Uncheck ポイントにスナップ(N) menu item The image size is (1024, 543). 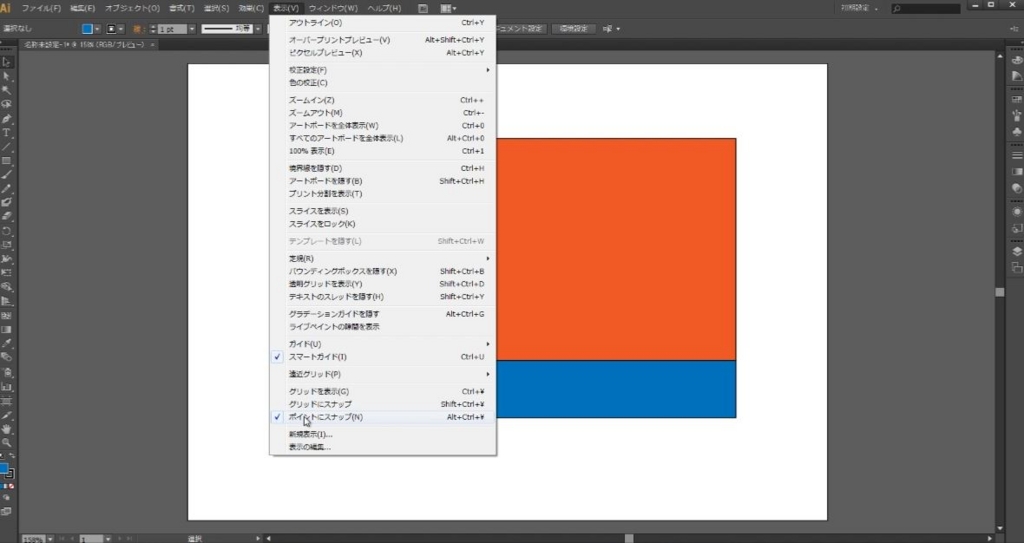coord(383,417)
